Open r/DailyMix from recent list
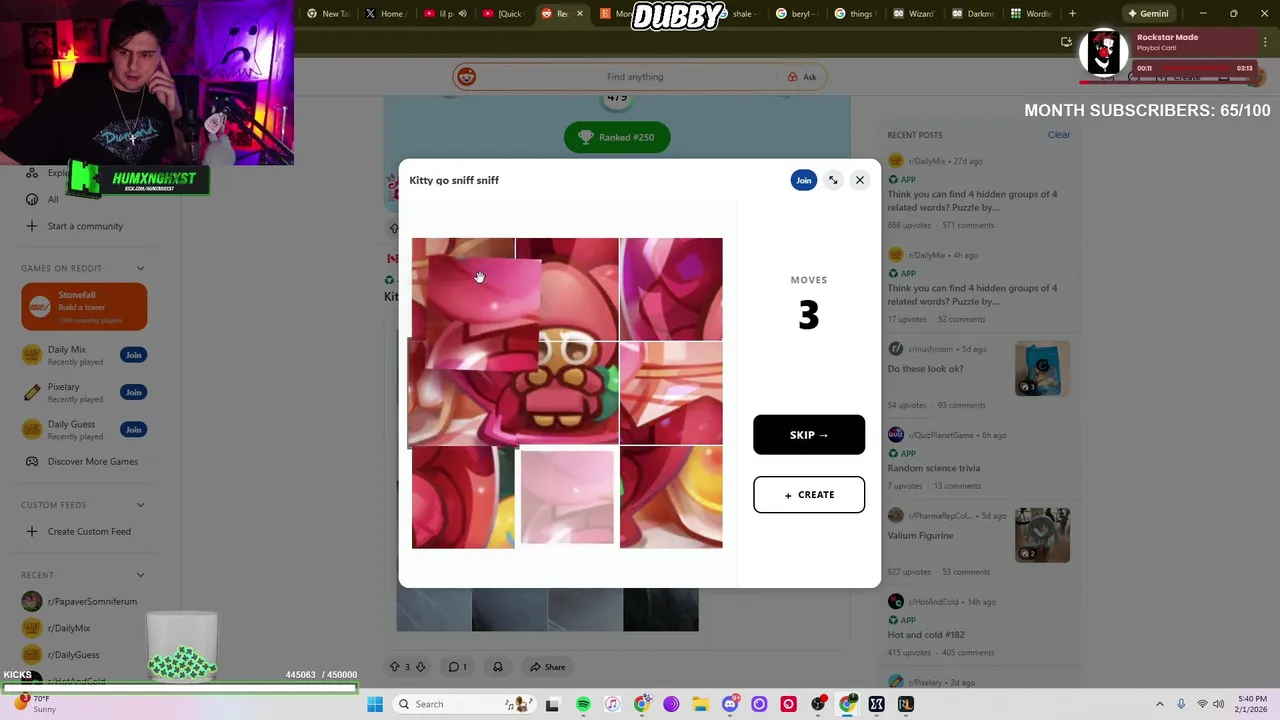The height and width of the screenshot is (720, 1280). [x=69, y=629]
